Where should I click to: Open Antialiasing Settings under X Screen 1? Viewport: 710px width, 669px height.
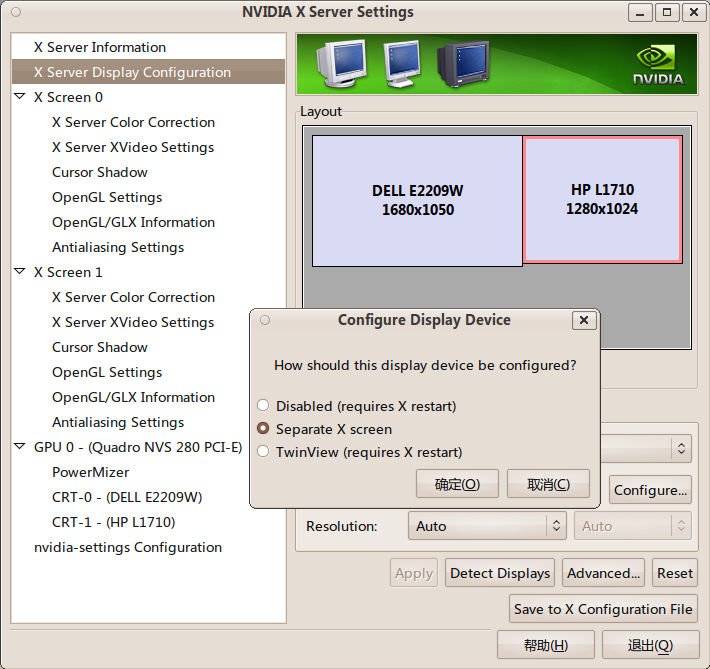coord(118,422)
